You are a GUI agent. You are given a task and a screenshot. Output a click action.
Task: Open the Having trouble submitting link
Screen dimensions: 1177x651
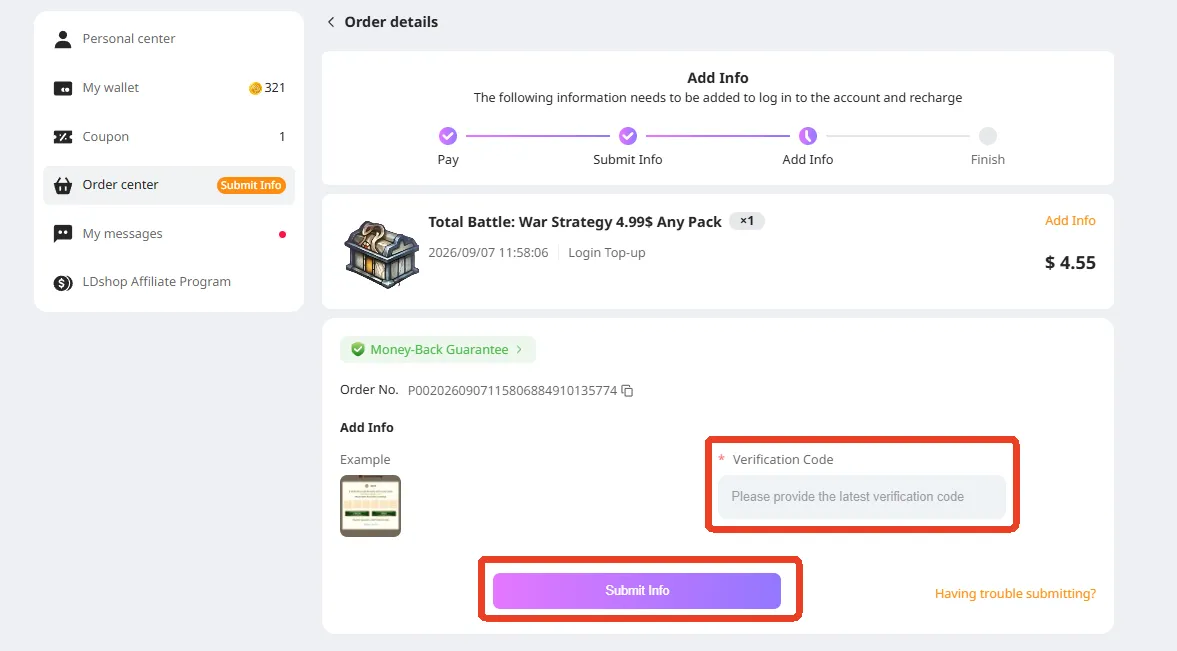coord(1015,593)
